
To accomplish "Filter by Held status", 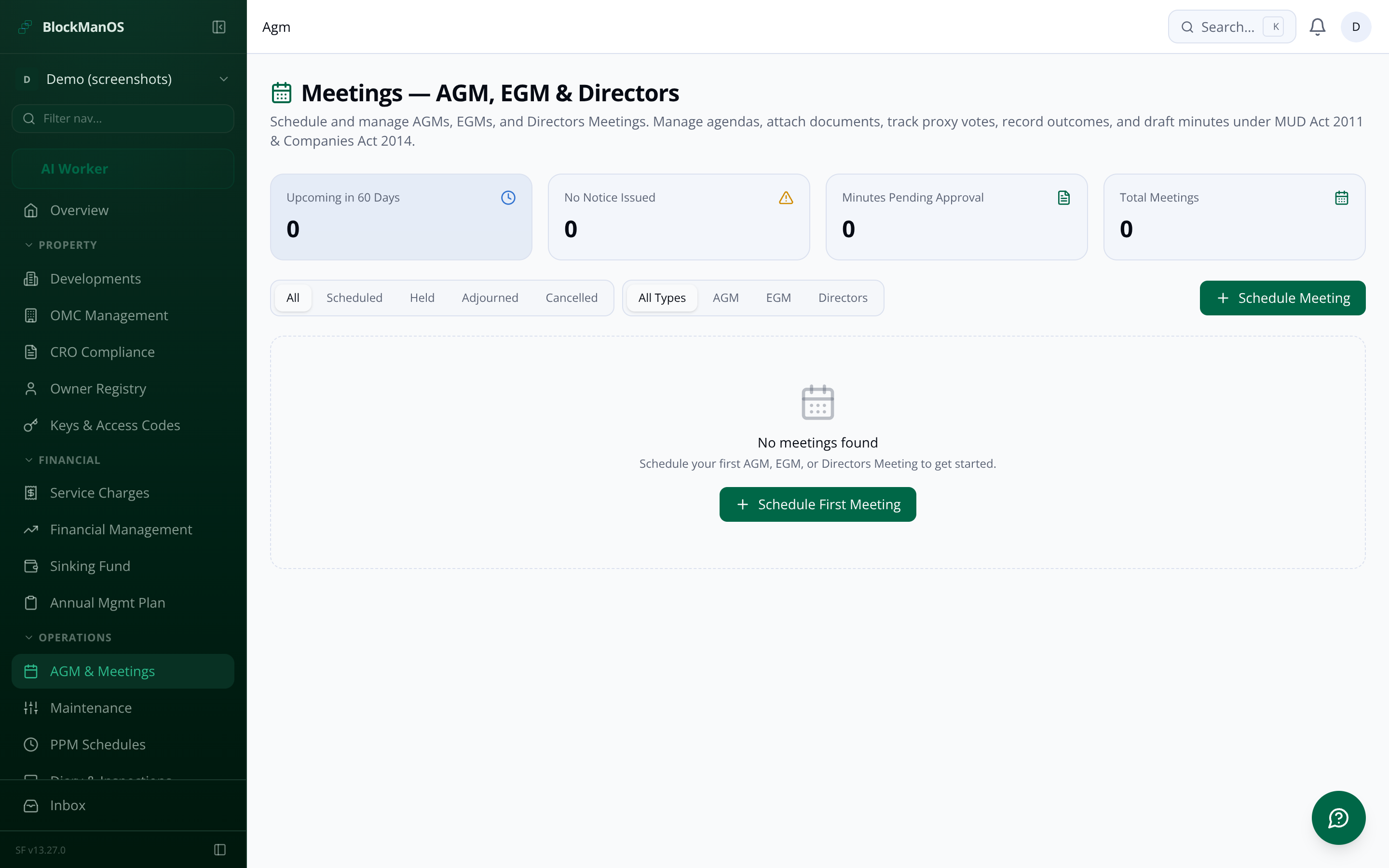I will tap(422, 298).
